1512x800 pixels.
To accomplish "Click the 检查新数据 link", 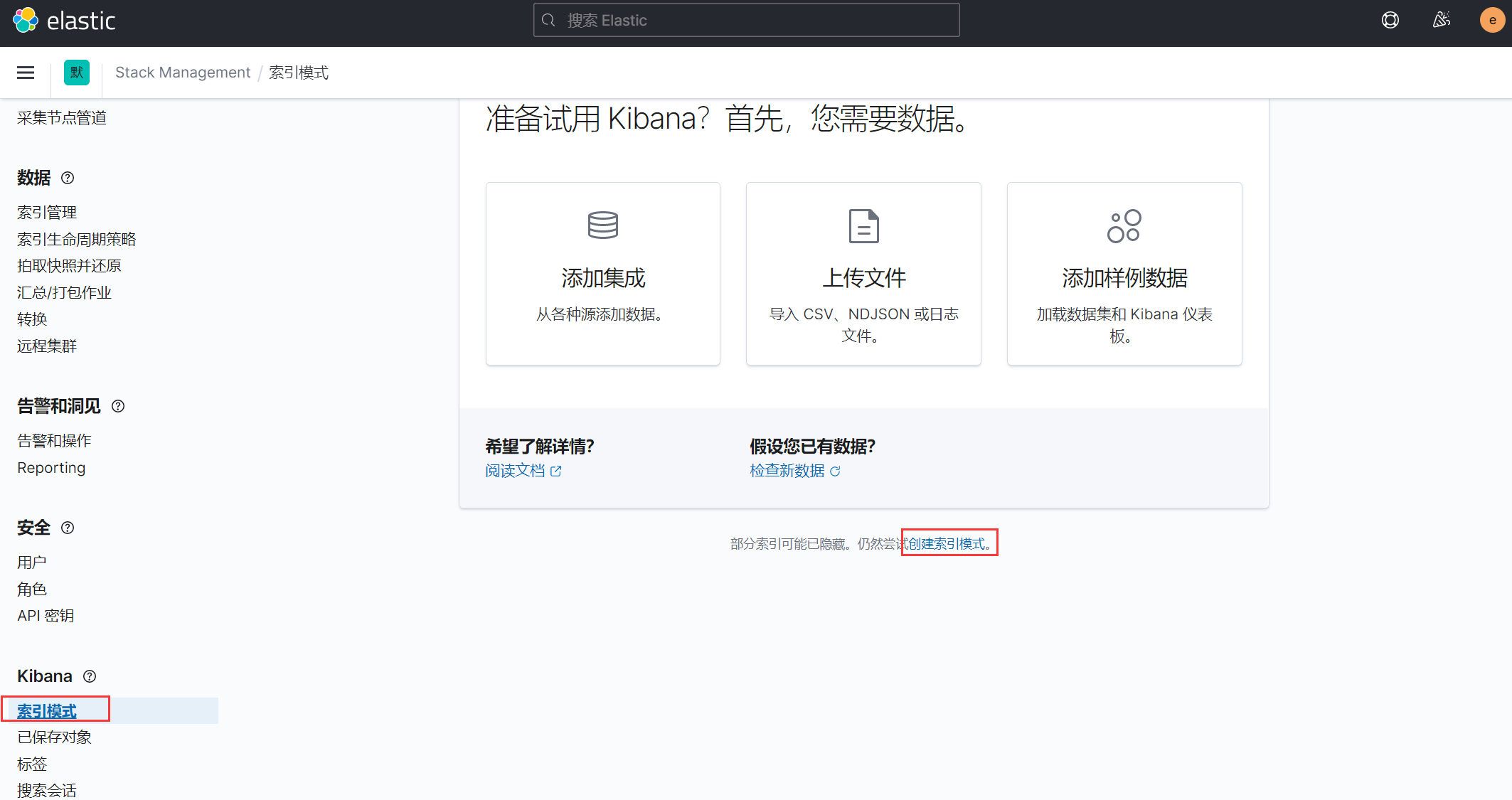I will [x=787, y=471].
